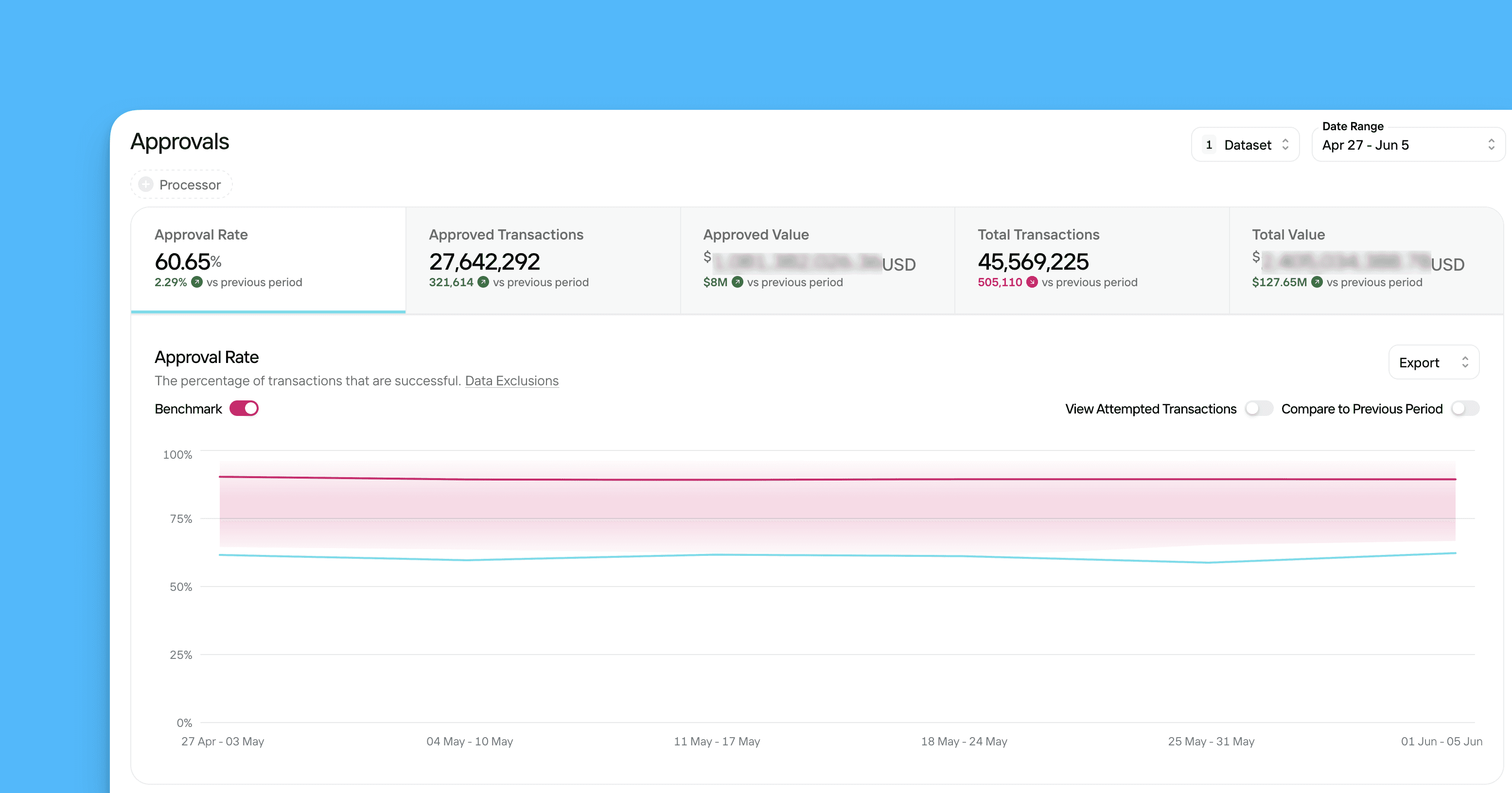Click the magenta benchmark line in chart
This screenshot has width=1512, height=793.
[x=838, y=480]
